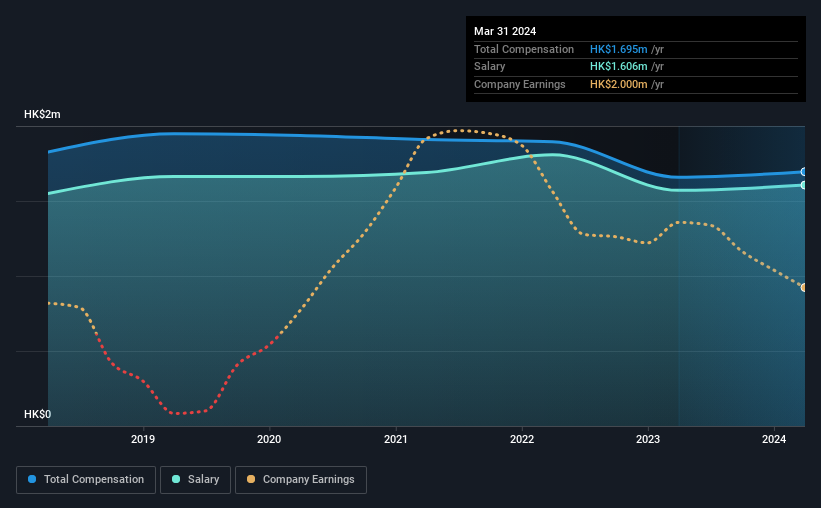Screen dimensions: 821x508
Task: Click the blue Total Compensation end marker
Action: 804,172
